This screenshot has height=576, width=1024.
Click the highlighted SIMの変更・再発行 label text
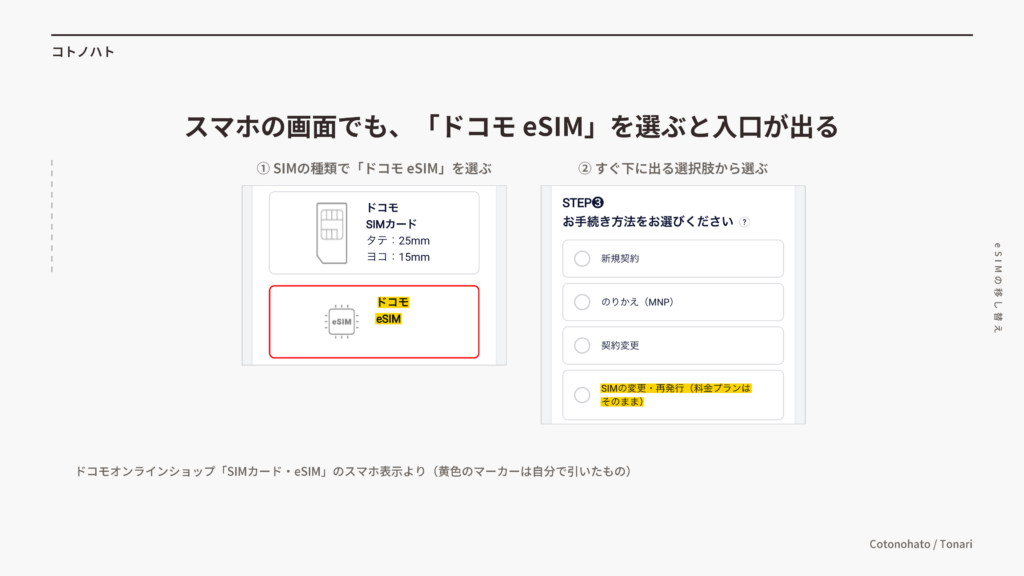(x=676, y=395)
